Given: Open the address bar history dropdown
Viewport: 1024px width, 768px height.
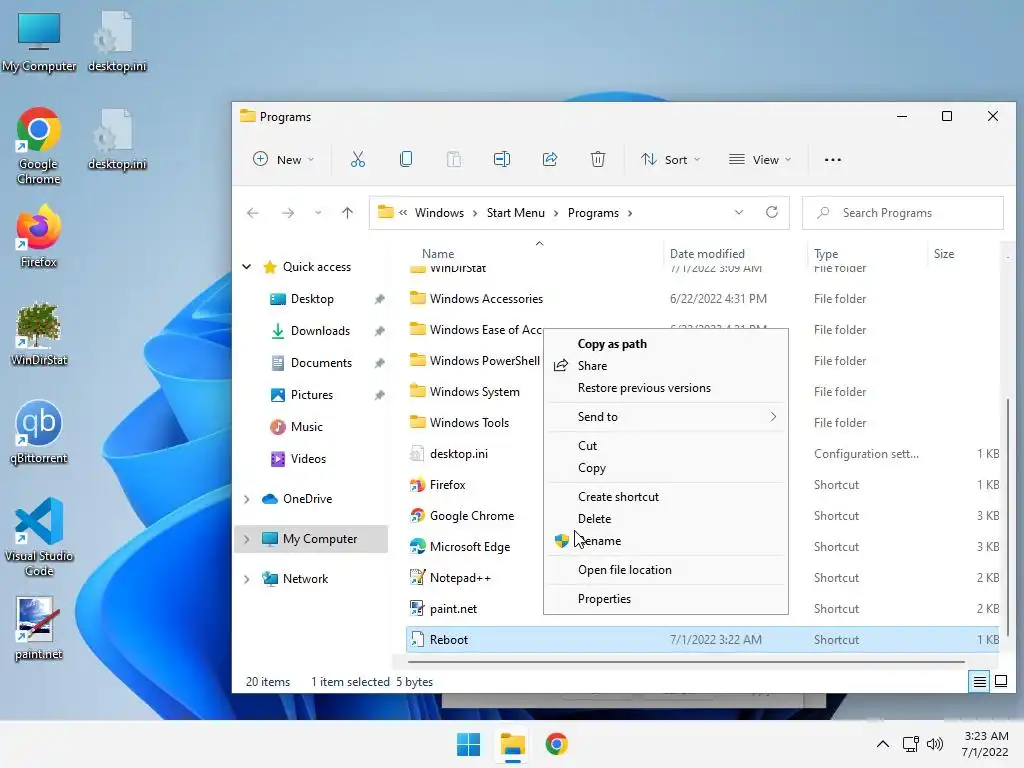Looking at the screenshot, I should click(739, 212).
